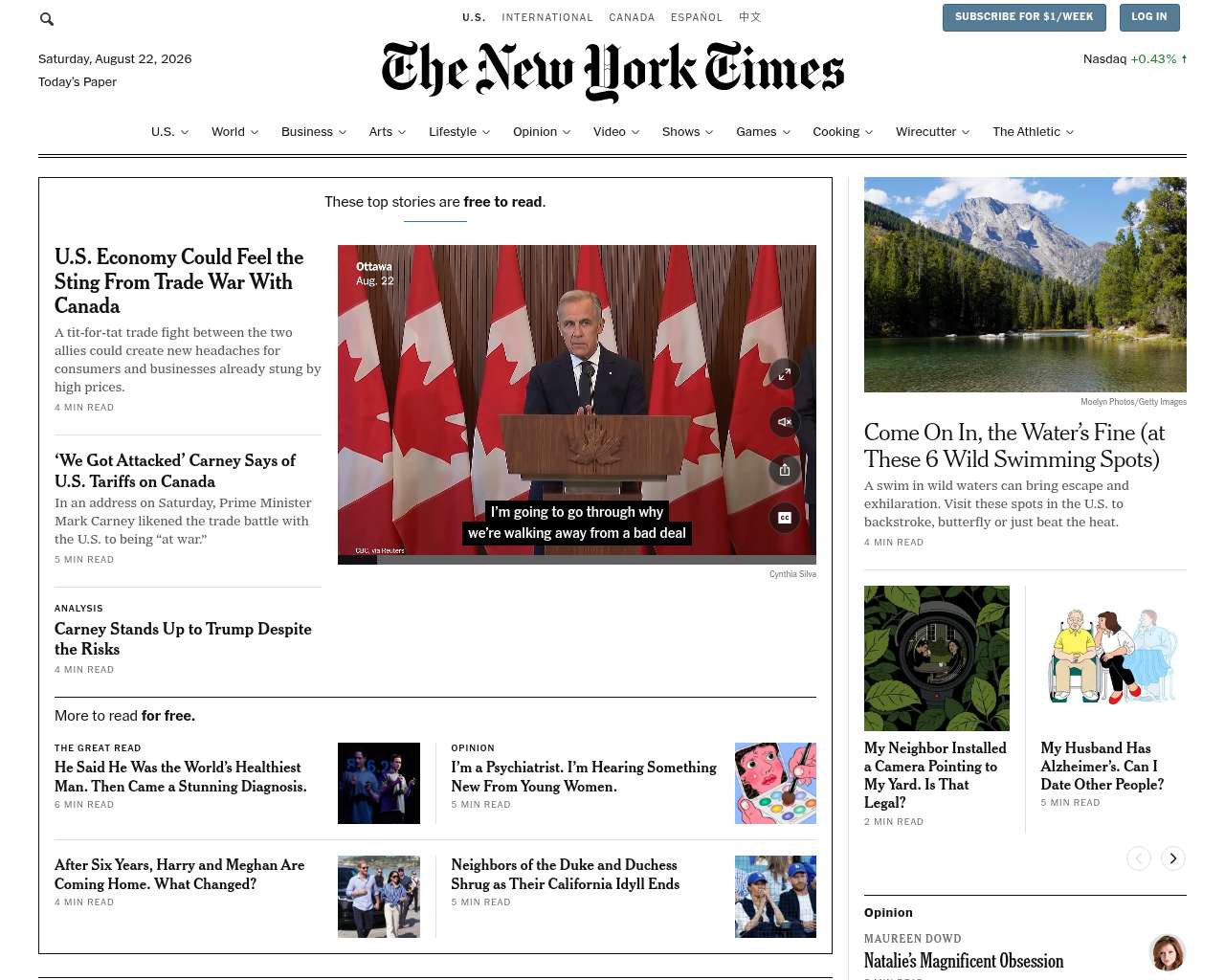Open the painted face opinion illustration

click(x=775, y=783)
